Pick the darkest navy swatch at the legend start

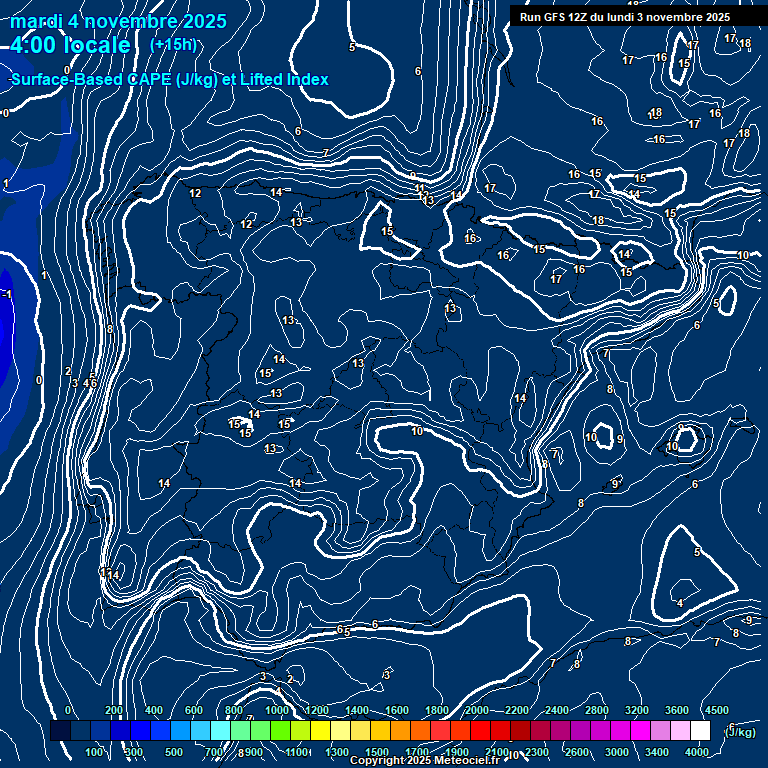point(60,730)
